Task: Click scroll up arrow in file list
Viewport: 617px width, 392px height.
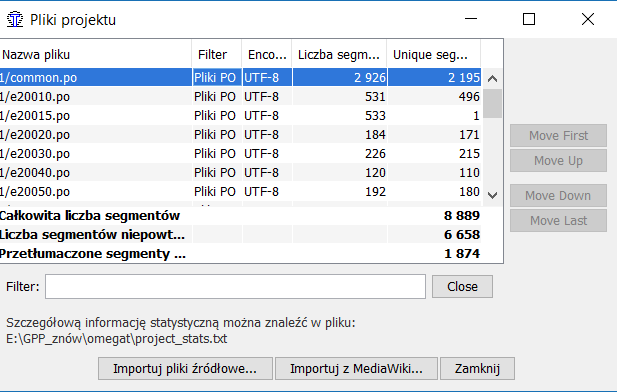Action: [x=492, y=79]
